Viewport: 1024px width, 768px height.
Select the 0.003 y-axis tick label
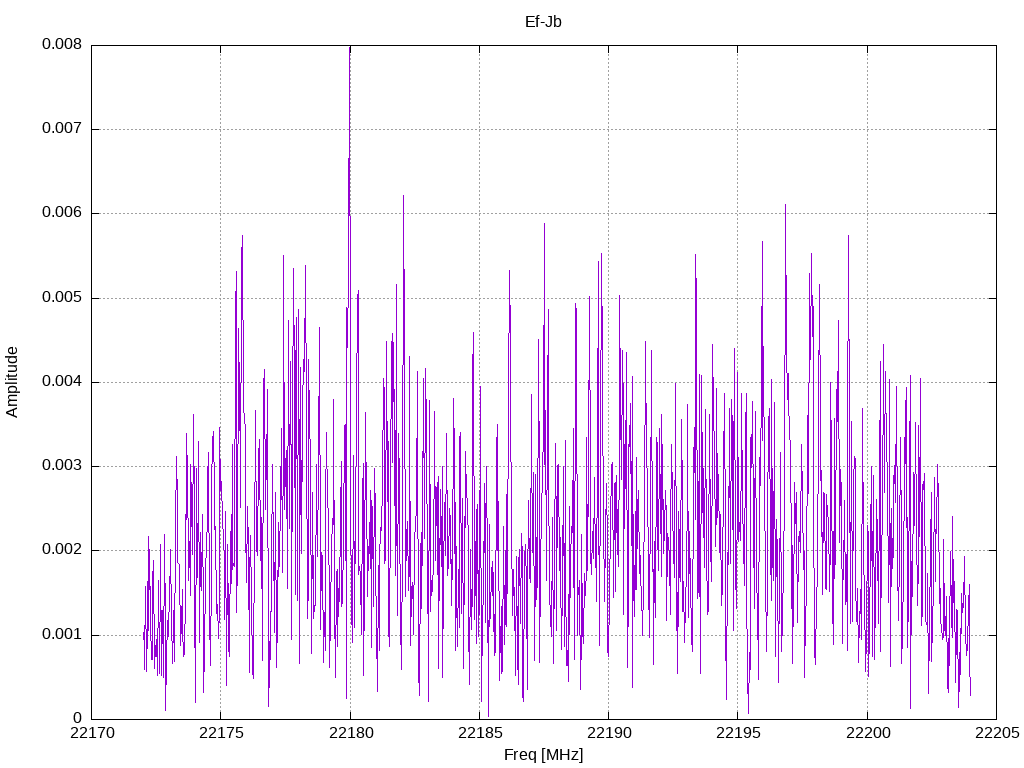point(62,466)
